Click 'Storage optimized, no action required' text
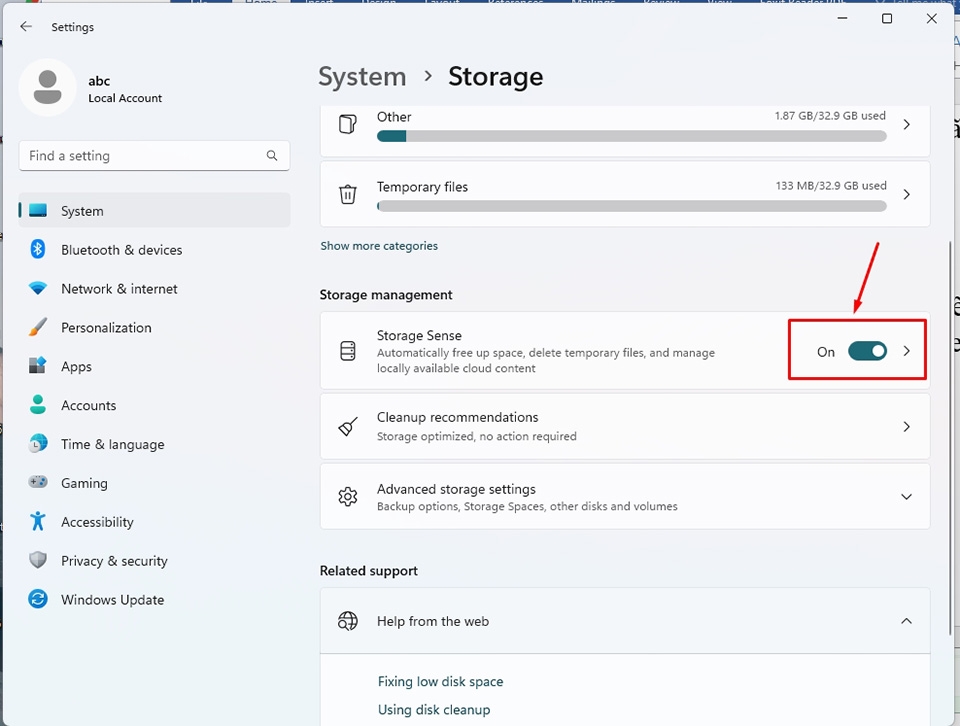This screenshot has height=726, width=960. (x=476, y=436)
